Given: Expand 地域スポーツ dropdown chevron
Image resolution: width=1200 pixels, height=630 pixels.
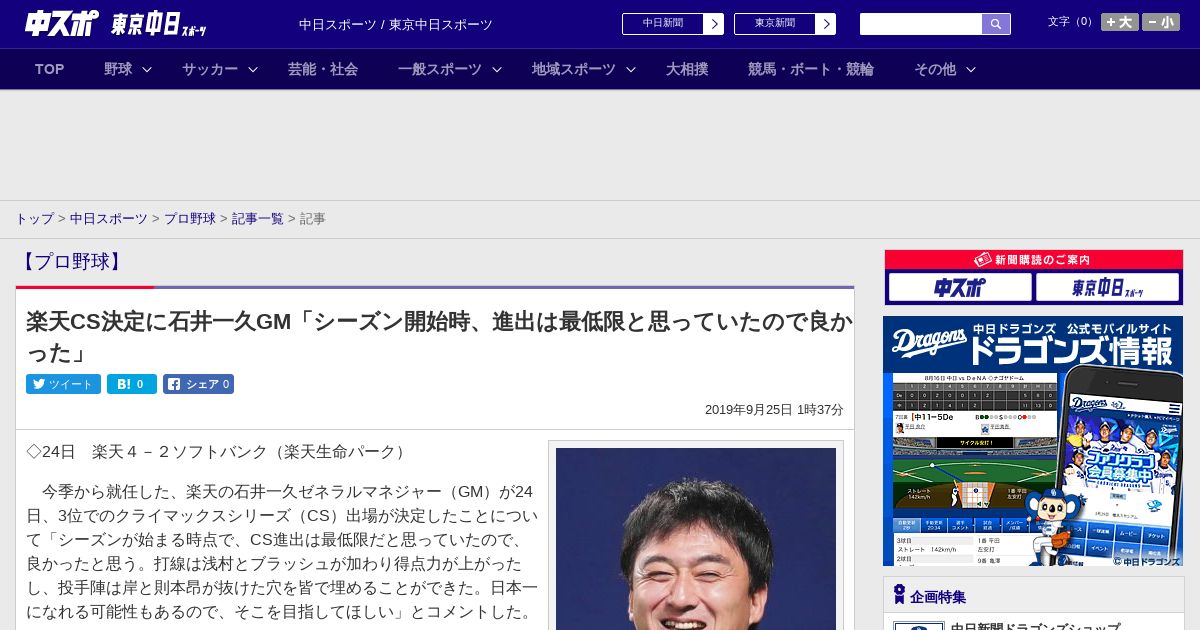Looking at the screenshot, I should [631, 69].
